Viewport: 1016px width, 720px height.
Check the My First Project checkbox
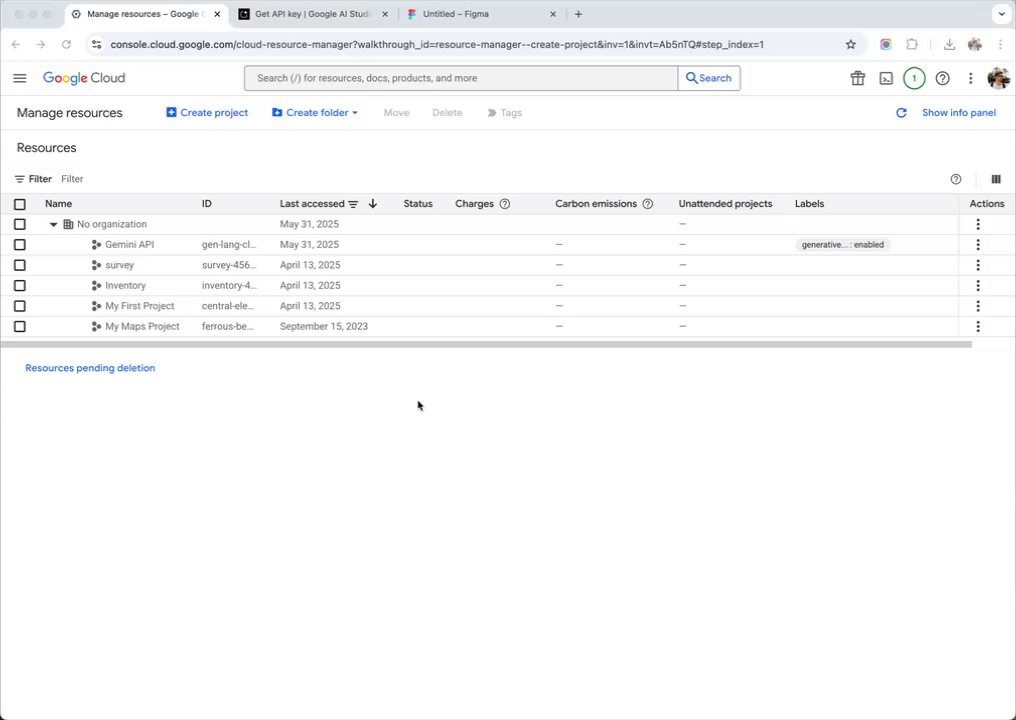point(20,306)
